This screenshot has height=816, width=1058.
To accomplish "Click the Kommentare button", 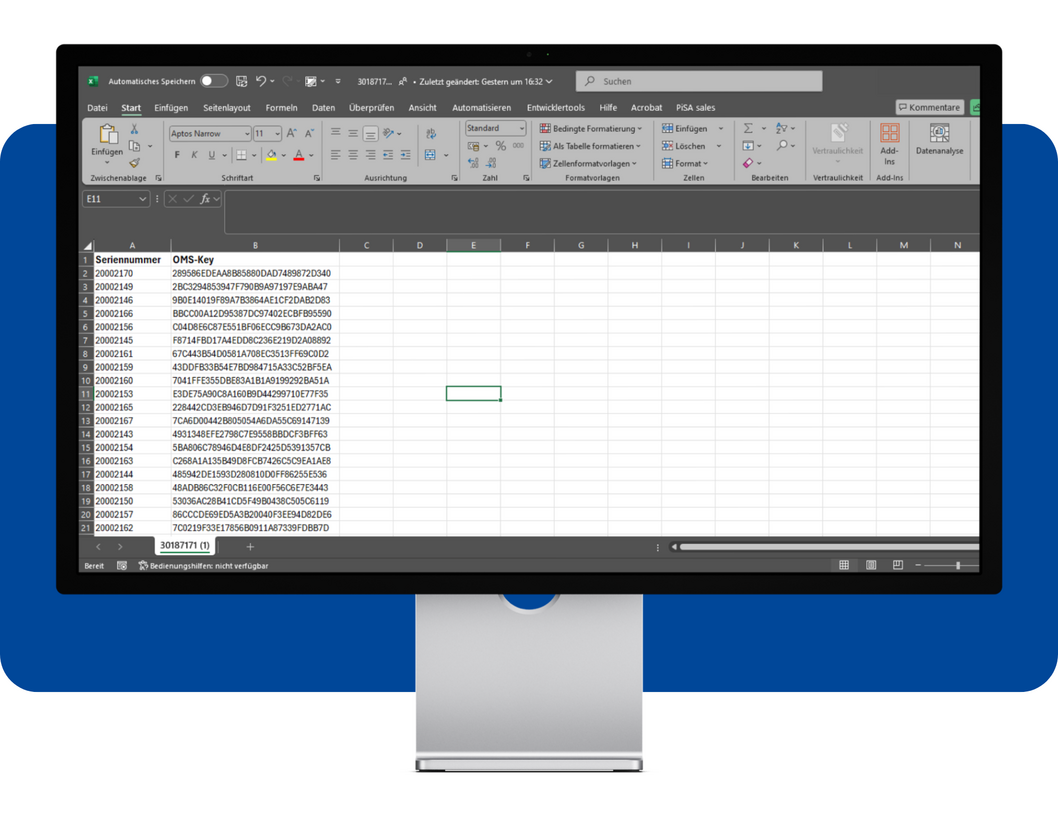I will pos(929,107).
